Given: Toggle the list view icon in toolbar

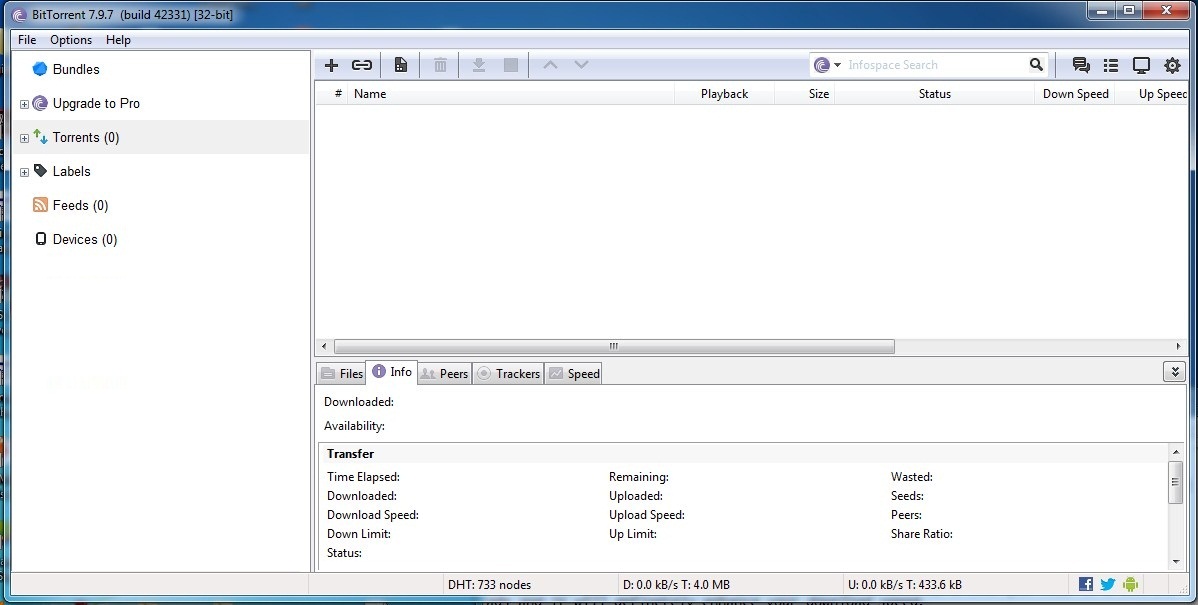Looking at the screenshot, I should 1111,65.
